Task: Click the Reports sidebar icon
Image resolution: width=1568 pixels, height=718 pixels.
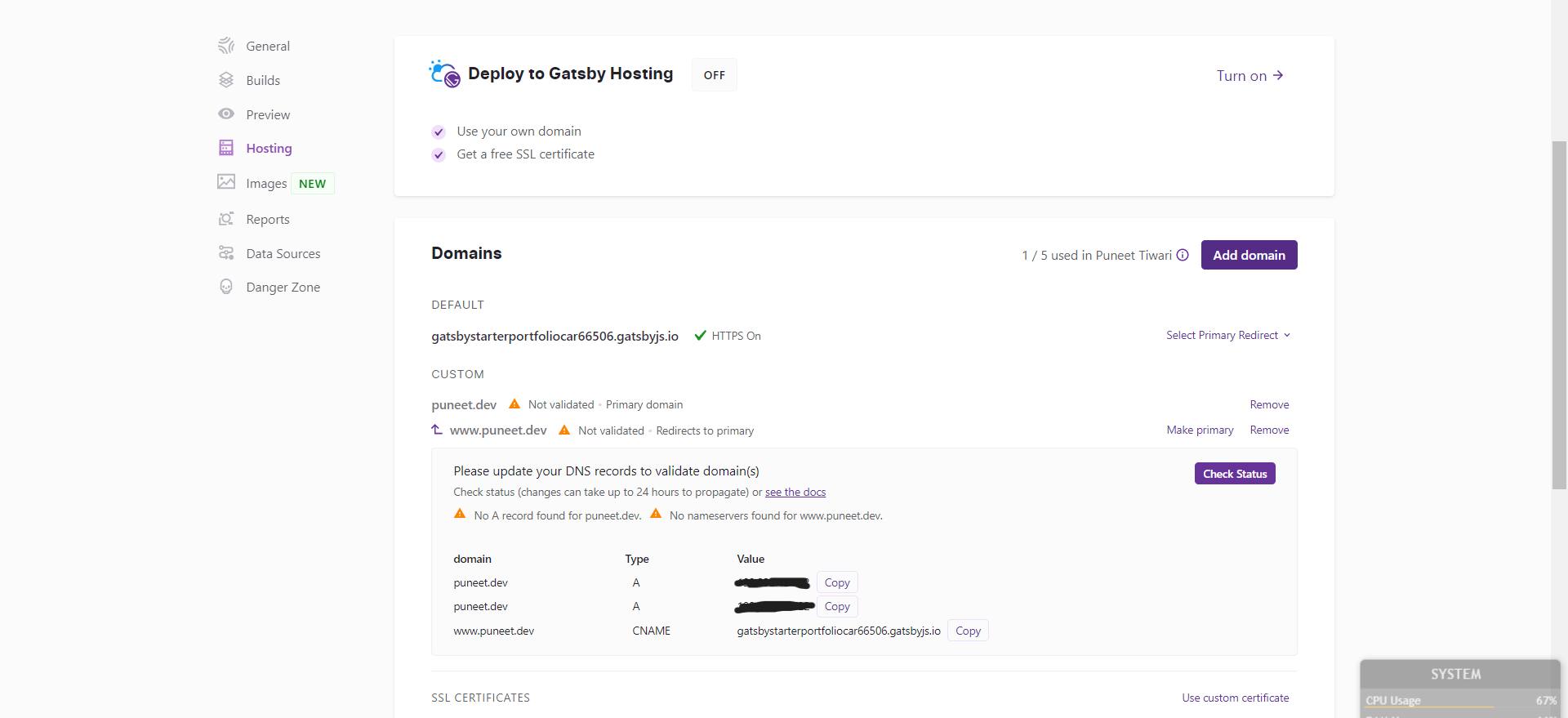Action: (226, 219)
